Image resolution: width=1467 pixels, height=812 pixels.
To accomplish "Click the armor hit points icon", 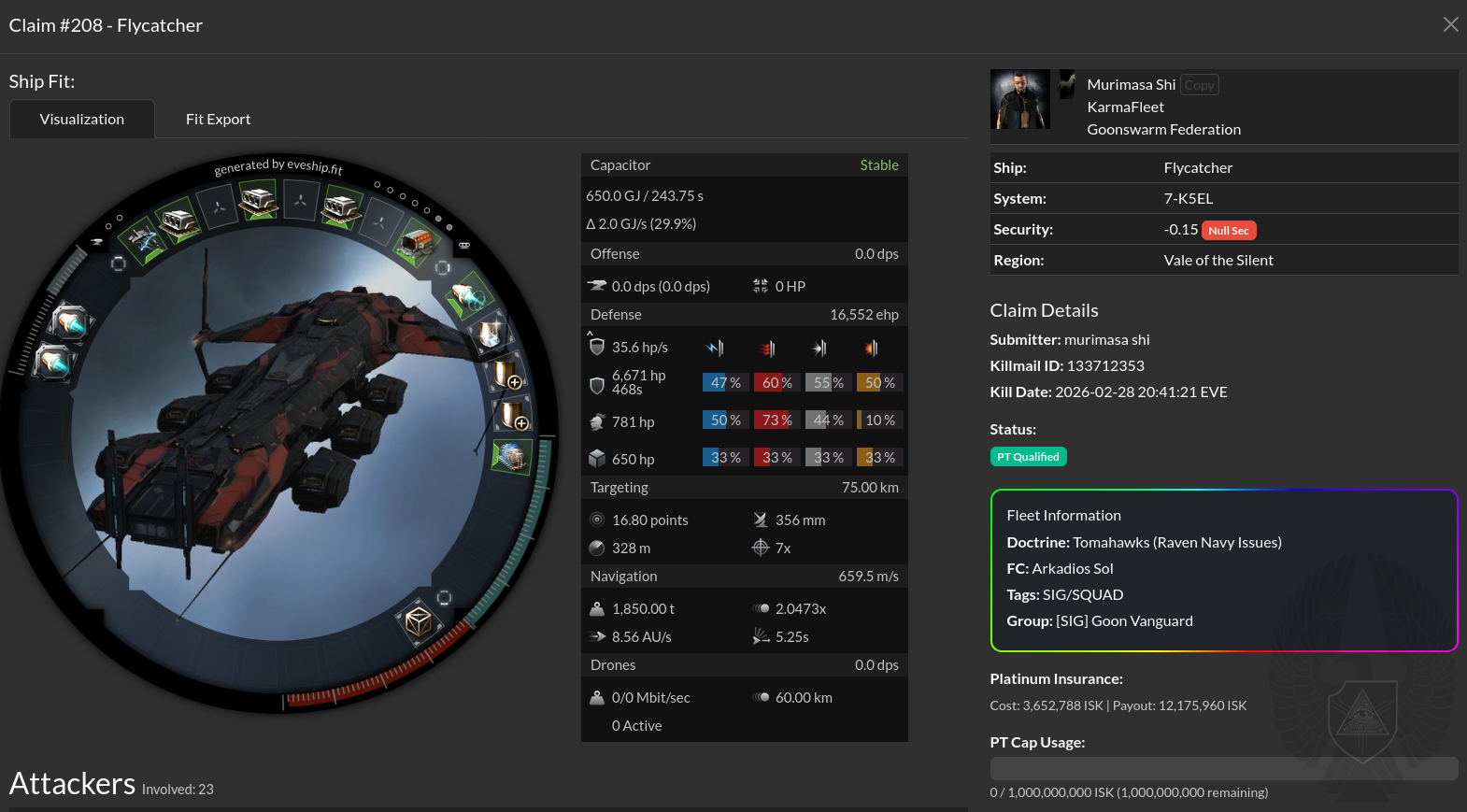I will (x=595, y=421).
